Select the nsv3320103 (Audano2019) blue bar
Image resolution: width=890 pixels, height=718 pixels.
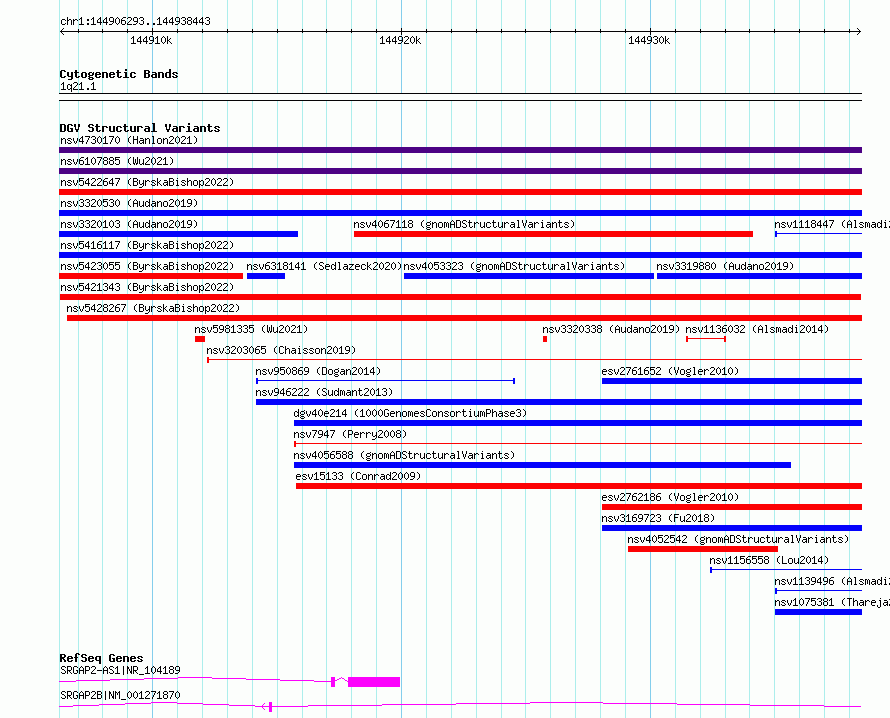pos(178,234)
